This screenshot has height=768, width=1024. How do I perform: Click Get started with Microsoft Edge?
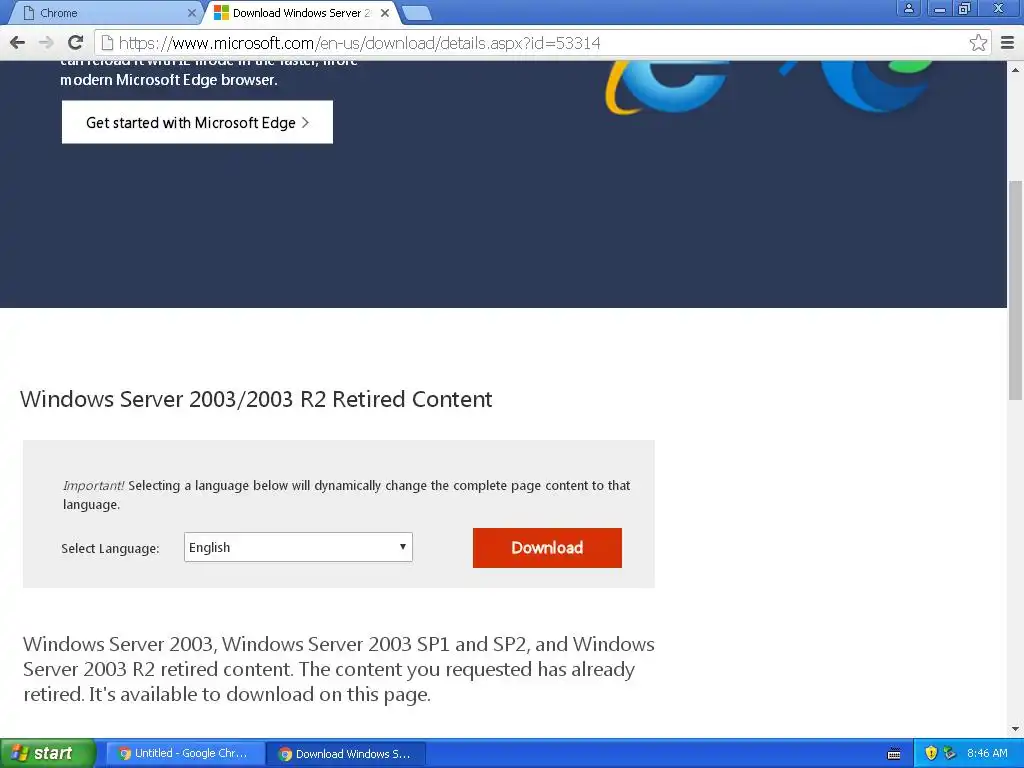point(197,122)
